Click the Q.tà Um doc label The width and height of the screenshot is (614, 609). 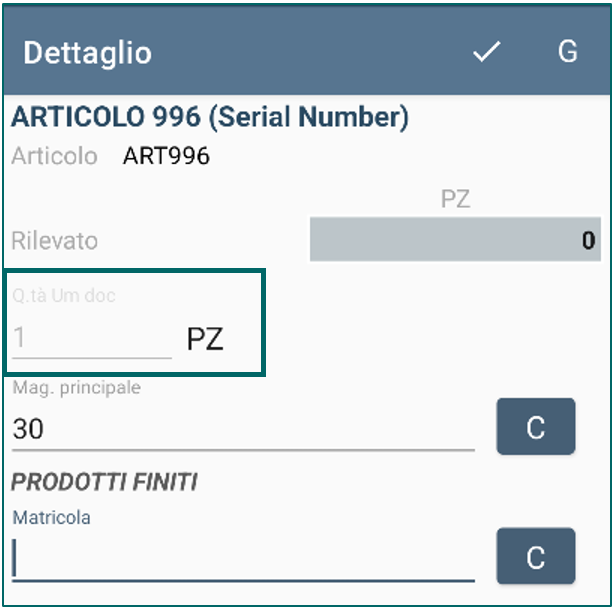(x=64, y=296)
